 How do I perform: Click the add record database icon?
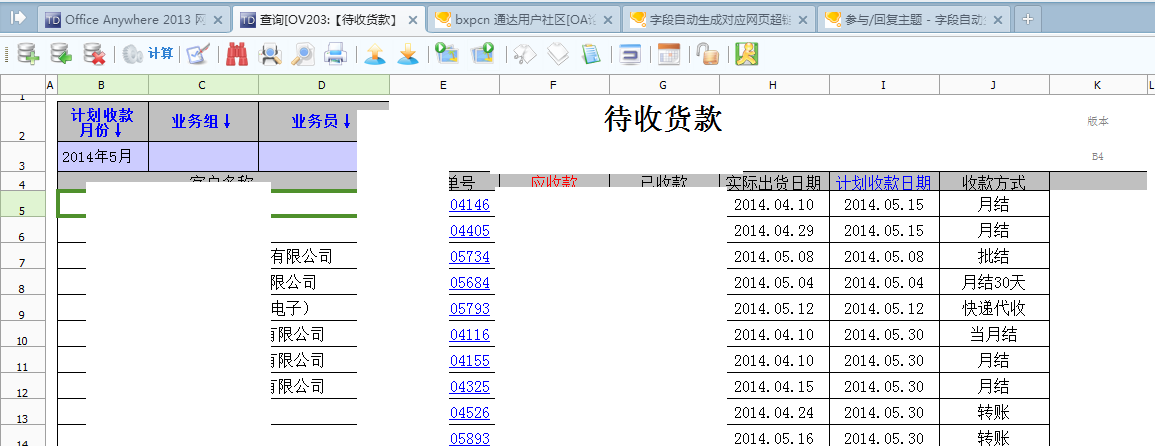28,53
